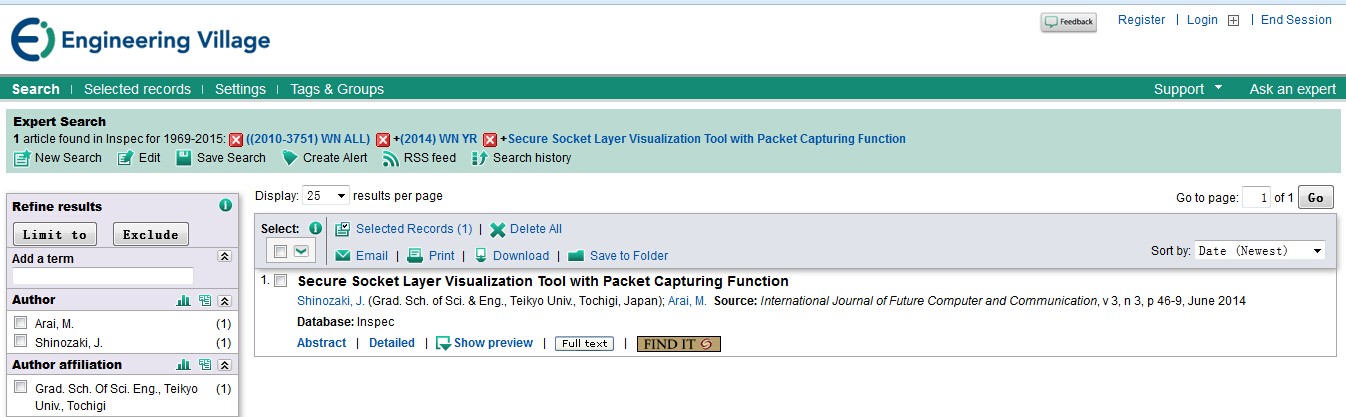Viewport: 1346px width, 417px height.
Task: Collapse the Add a term section
Action: [x=225, y=257]
